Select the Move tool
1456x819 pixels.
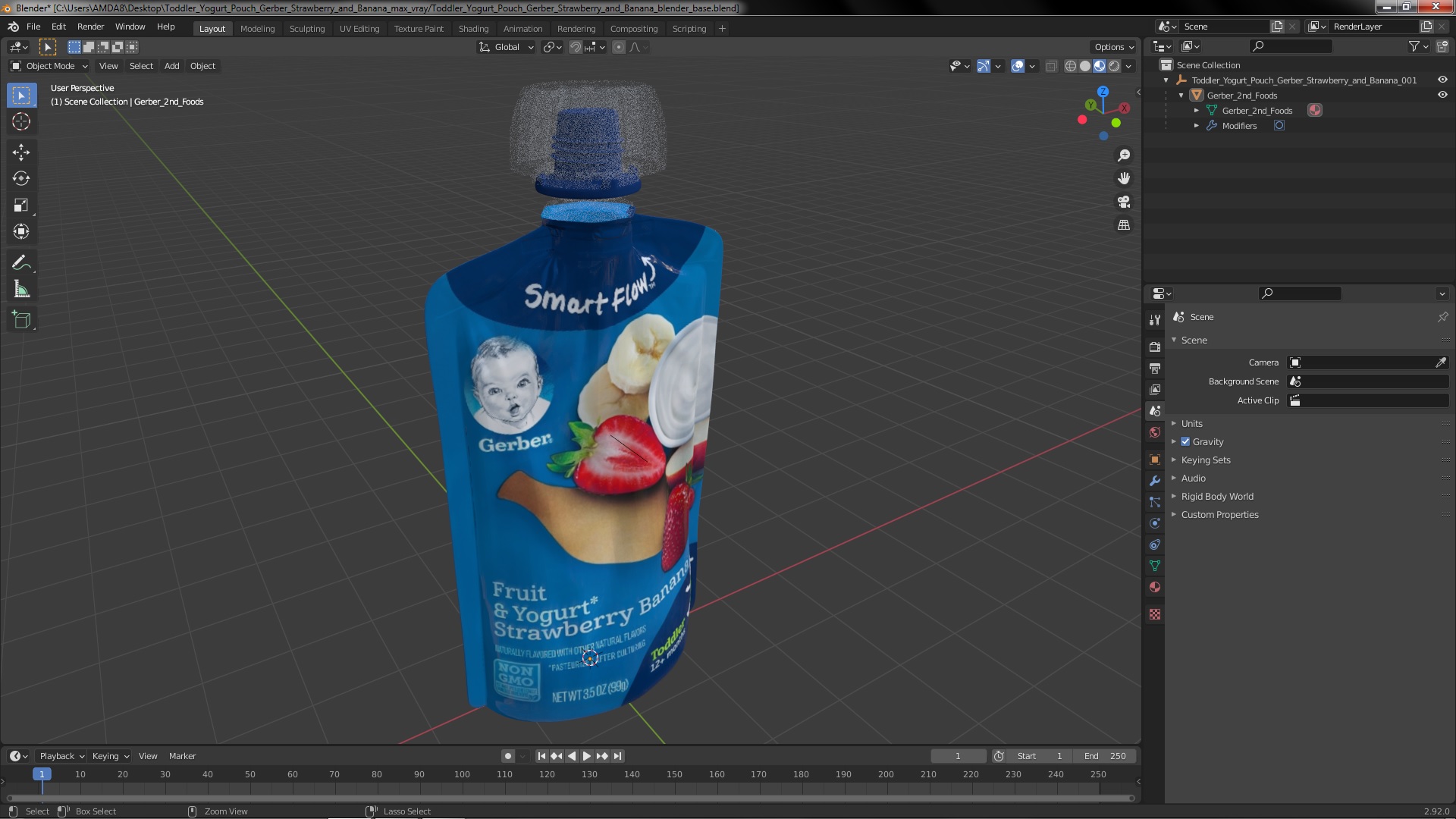pyautogui.click(x=21, y=152)
